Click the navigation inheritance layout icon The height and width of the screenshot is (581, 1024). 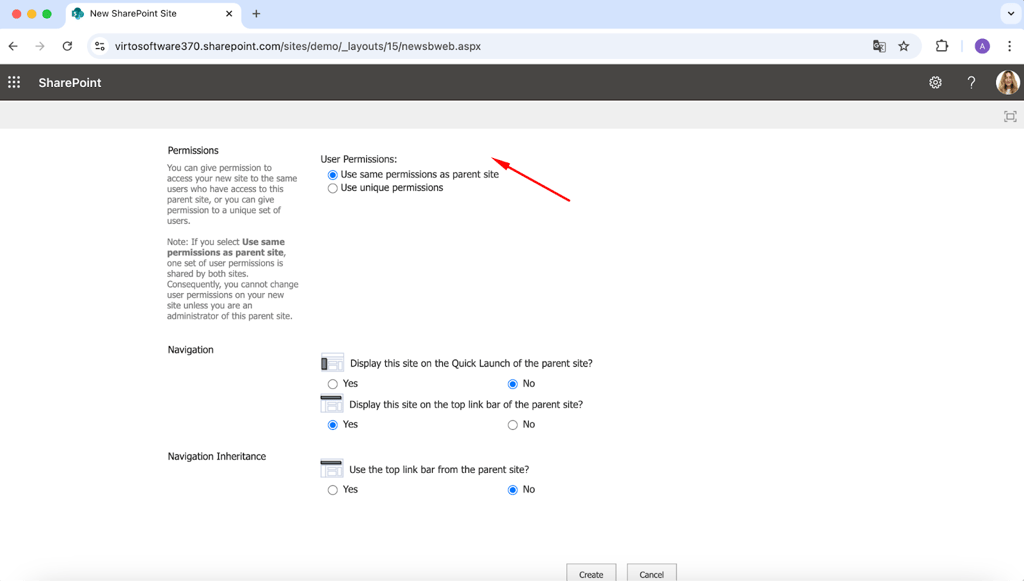[x=332, y=469]
